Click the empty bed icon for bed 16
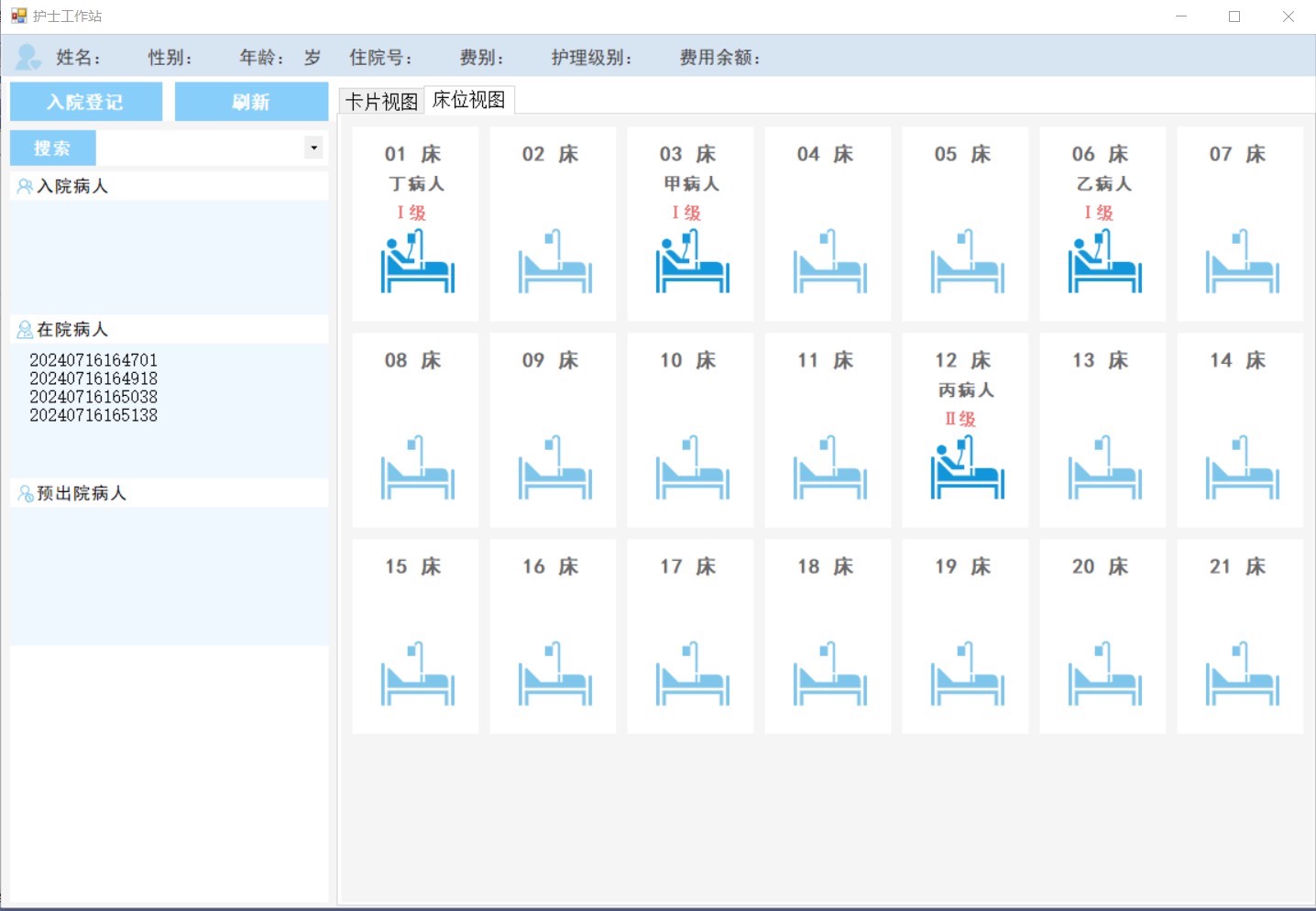Screen dimensions: 1316x911 tap(554, 674)
